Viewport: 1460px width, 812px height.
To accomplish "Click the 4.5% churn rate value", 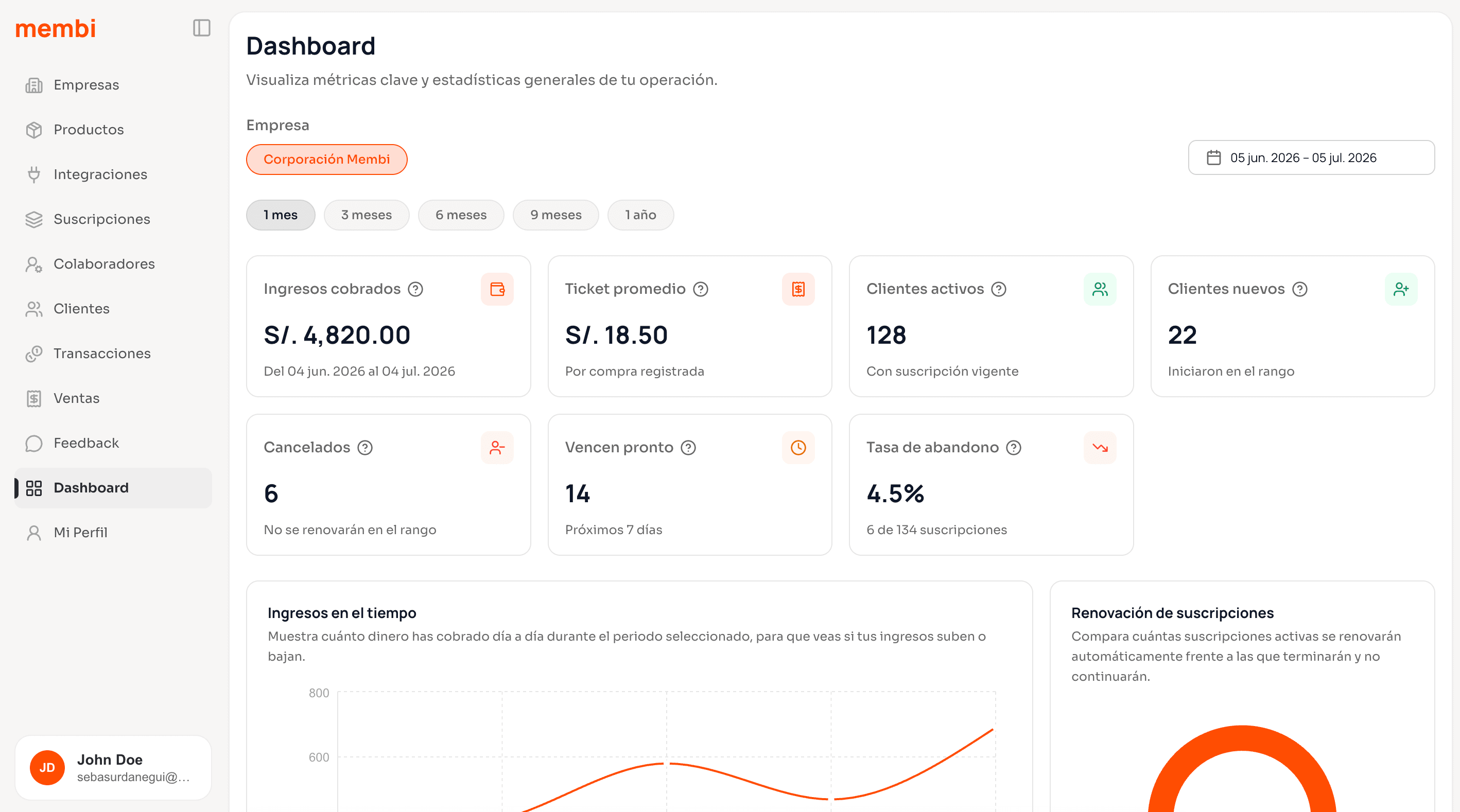I will coord(895,493).
